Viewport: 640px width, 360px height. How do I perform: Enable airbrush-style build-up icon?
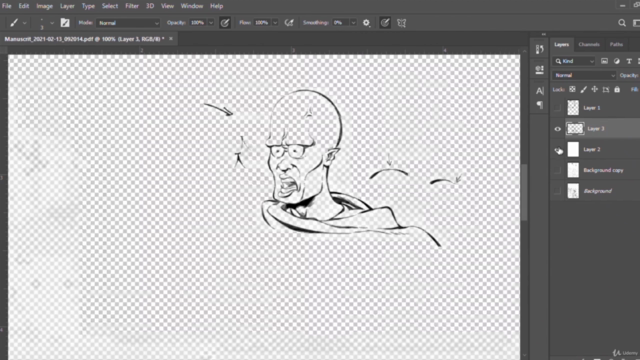289,23
